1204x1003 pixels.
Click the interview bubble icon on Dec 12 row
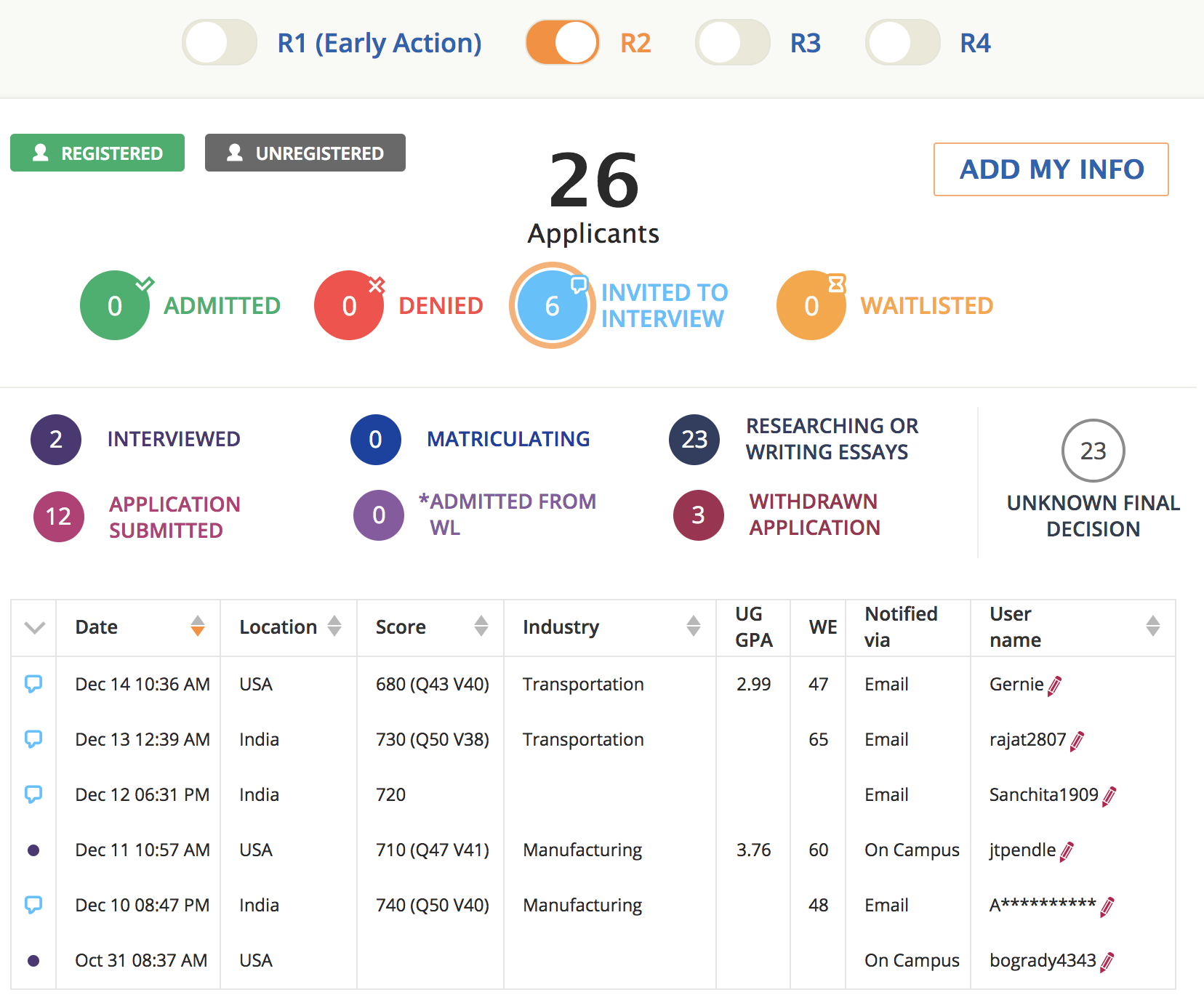click(x=33, y=794)
